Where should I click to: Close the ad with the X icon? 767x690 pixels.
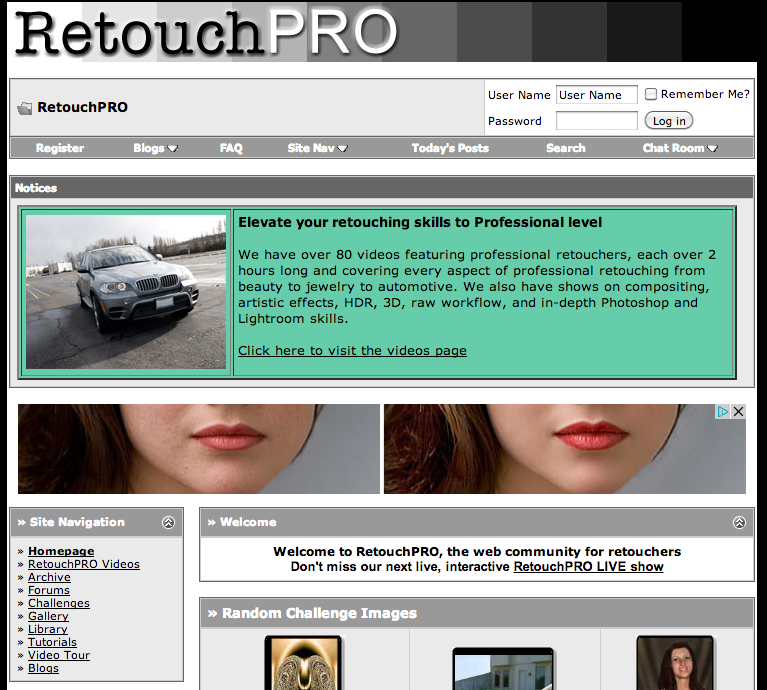[x=738, y=412]
